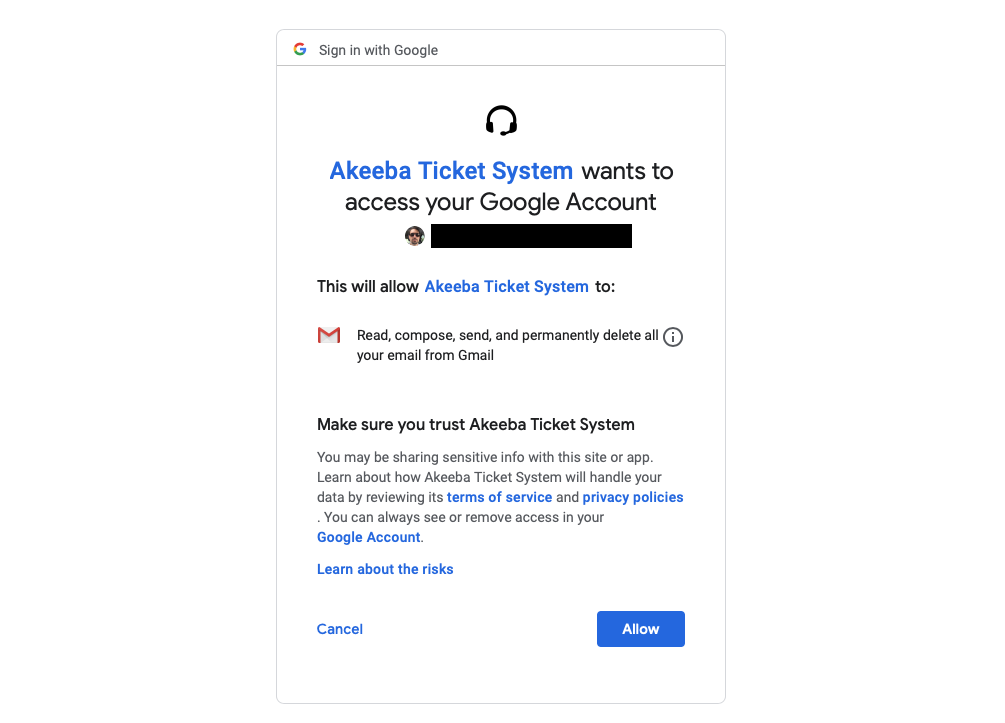
Task: Click the Gmail envelope icon
Action: tap(329, 335)
